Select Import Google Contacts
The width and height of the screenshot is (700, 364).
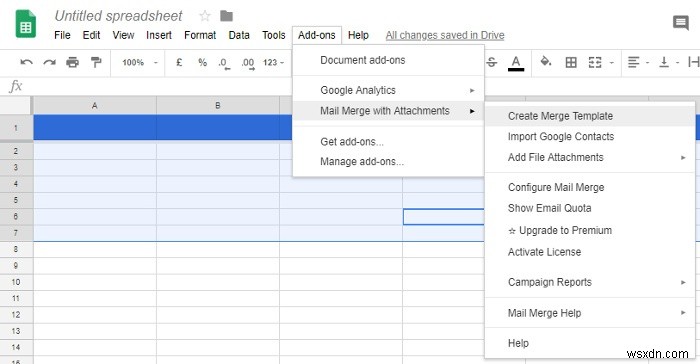coord(590,137)
